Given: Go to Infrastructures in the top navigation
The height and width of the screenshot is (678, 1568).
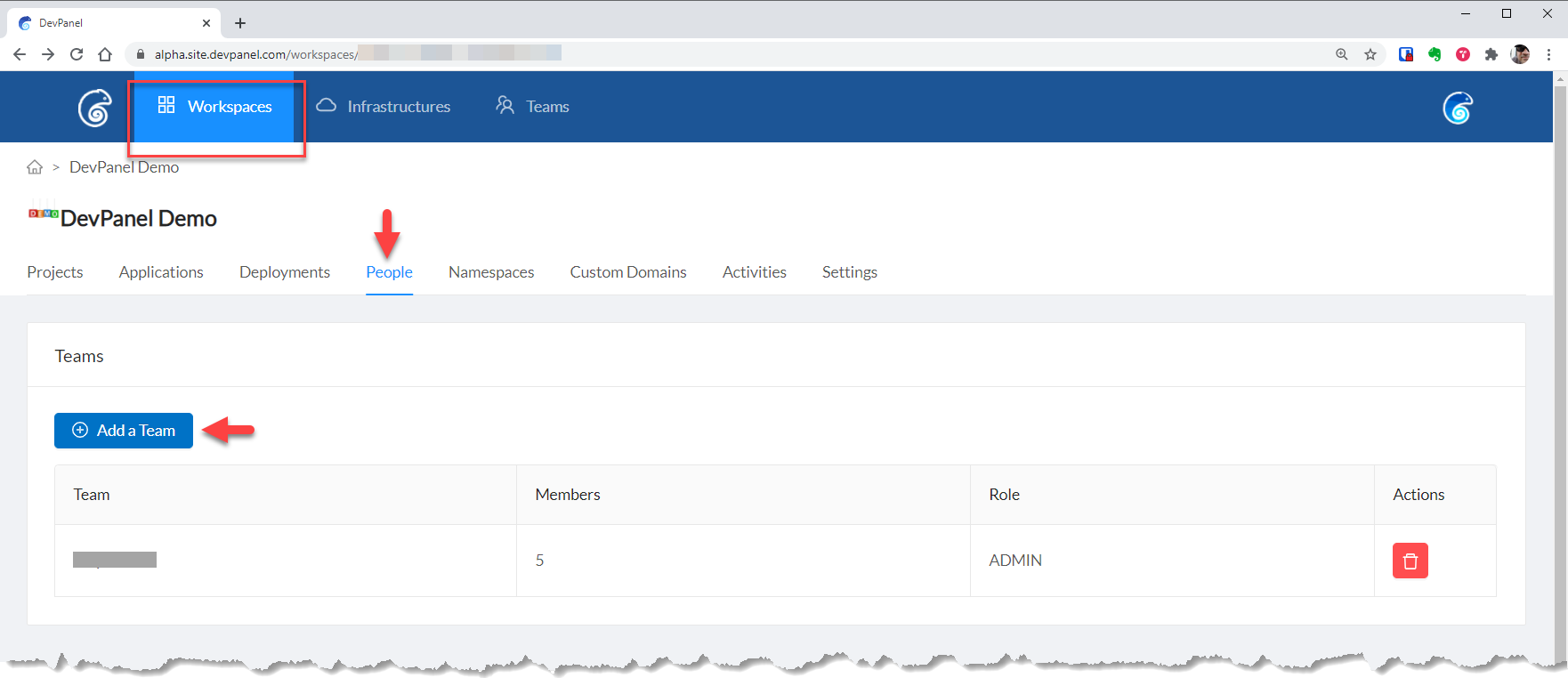Looking at the screenshot, I should 384,107.
